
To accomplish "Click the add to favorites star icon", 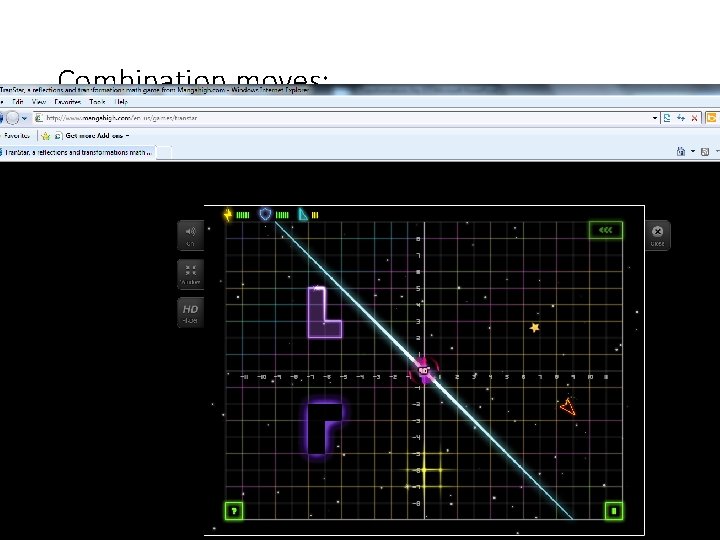I will click(x=45, y=136).
